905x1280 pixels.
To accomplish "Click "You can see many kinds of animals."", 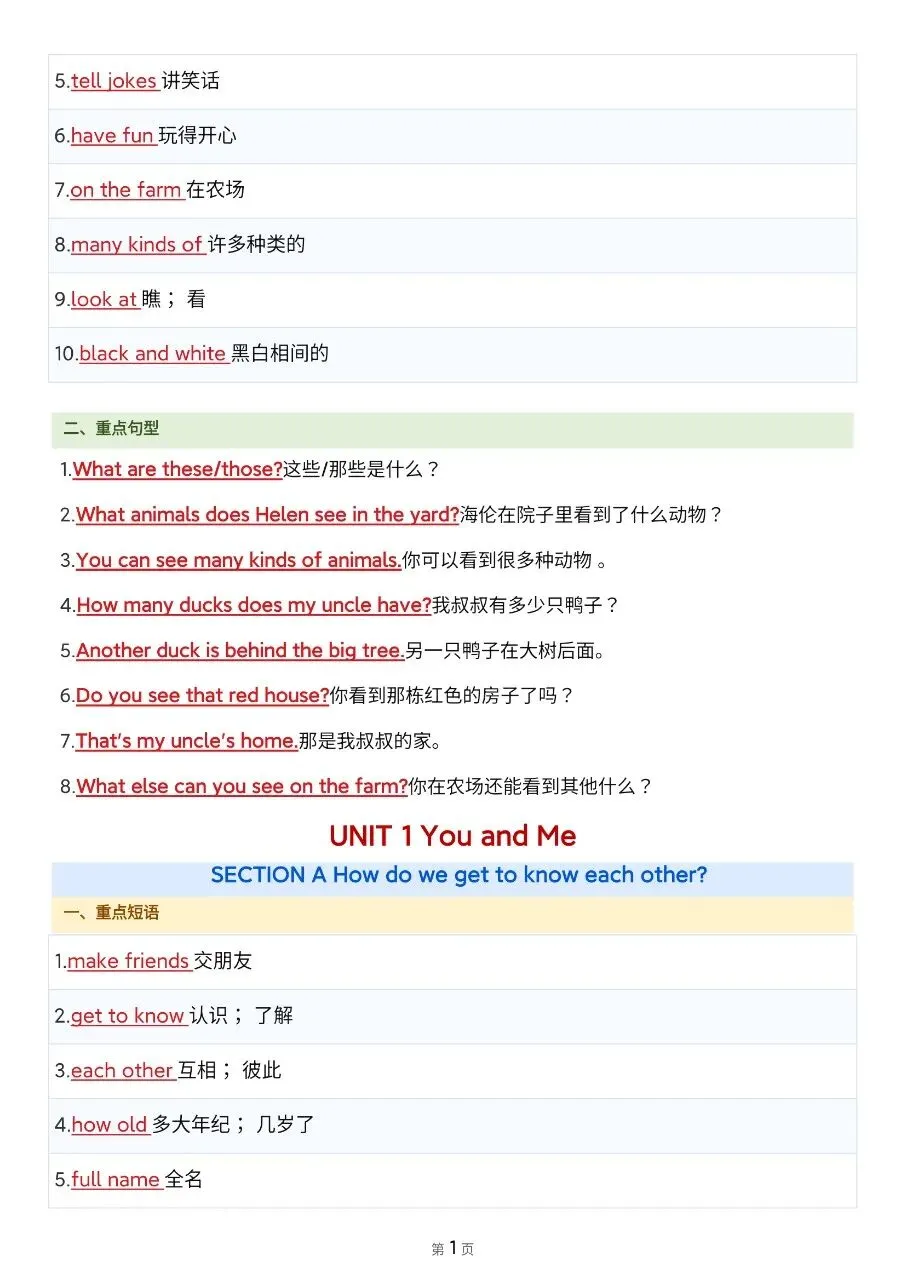I will [238, 560].
